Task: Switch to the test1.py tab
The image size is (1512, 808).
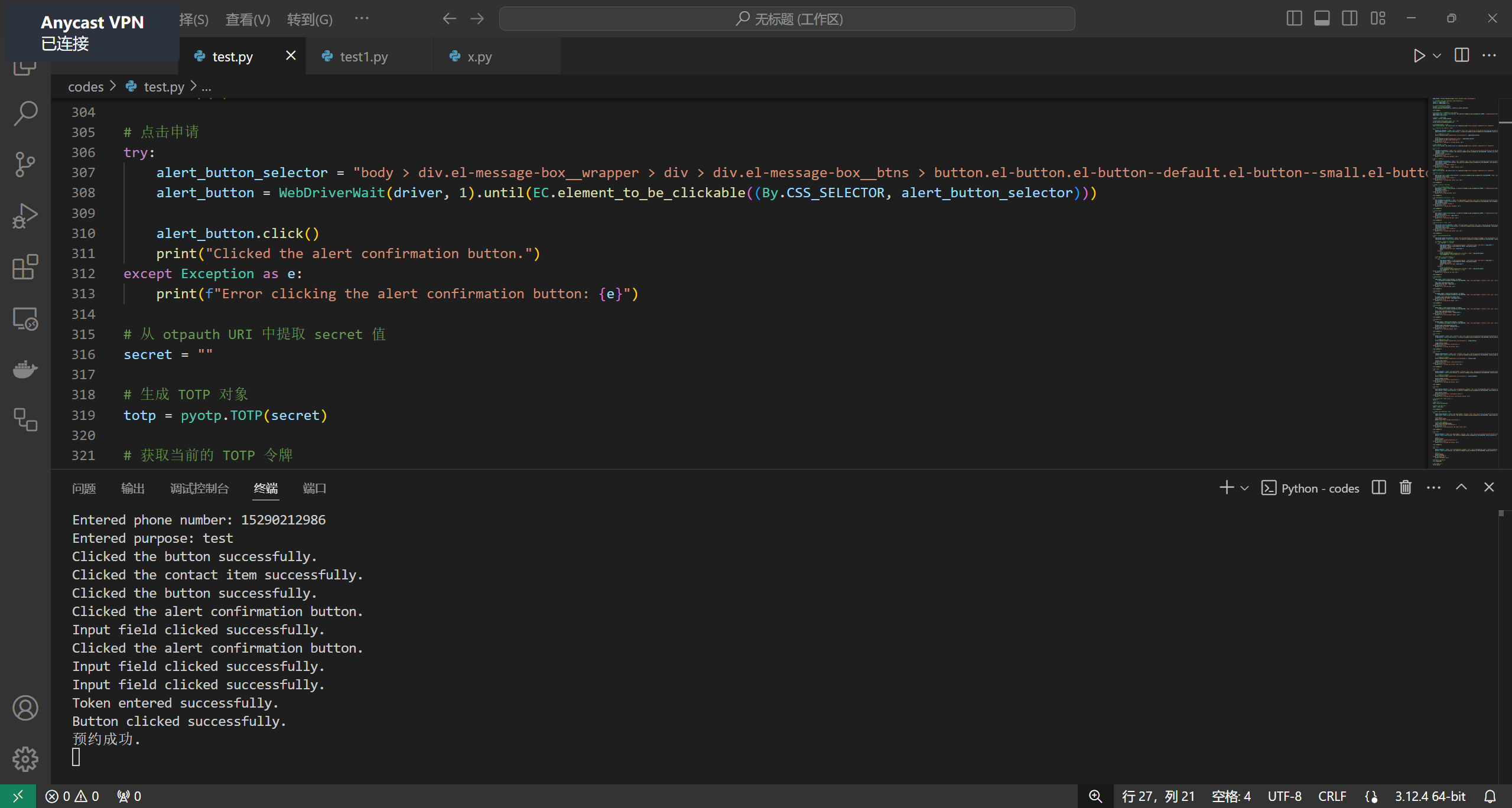Action: click(363, 57)
